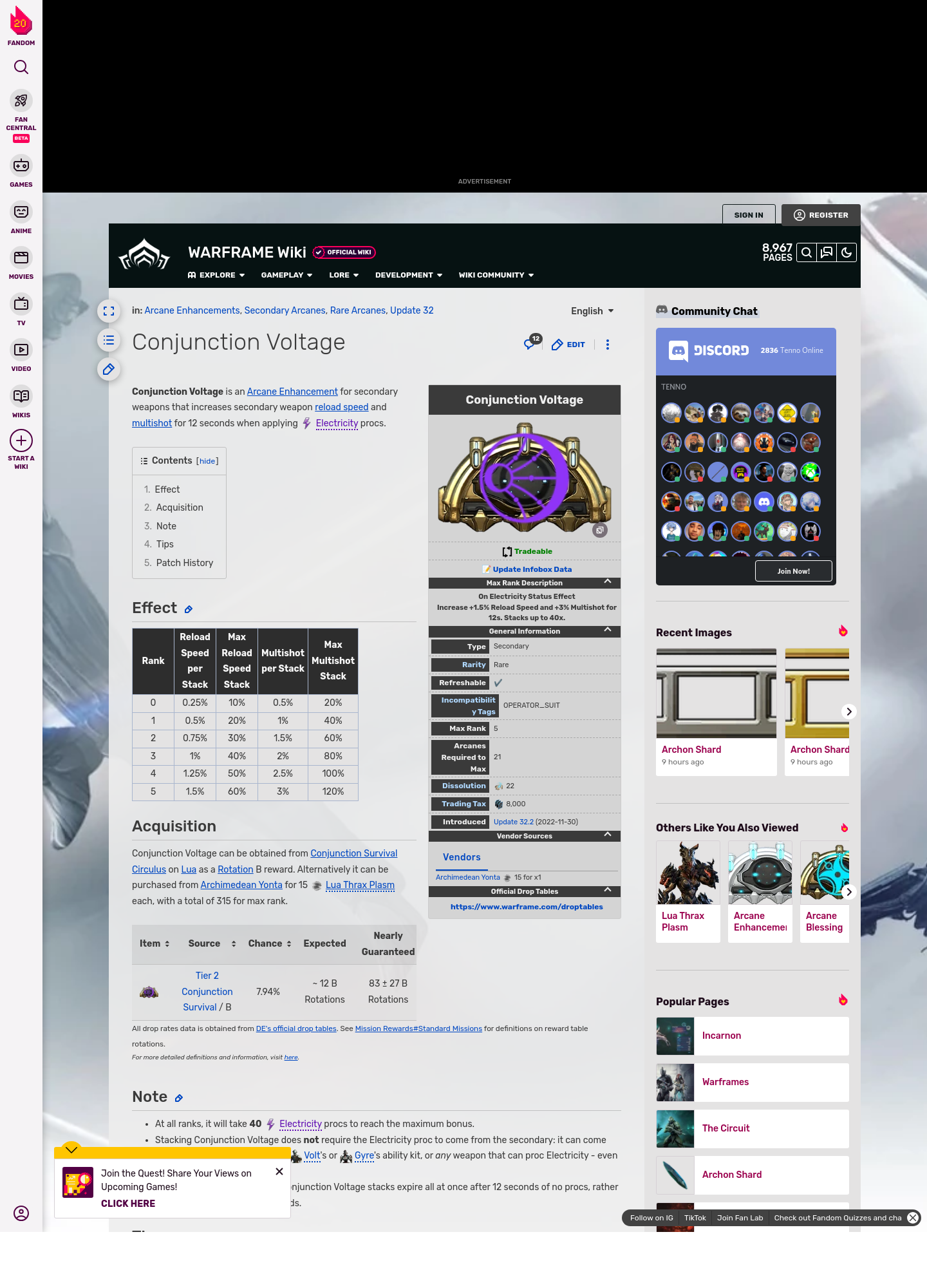Image resolution: width=927 pixels, height=1288 pixels.
Task: Collapse the General Information section
Action: click(608, 630)
